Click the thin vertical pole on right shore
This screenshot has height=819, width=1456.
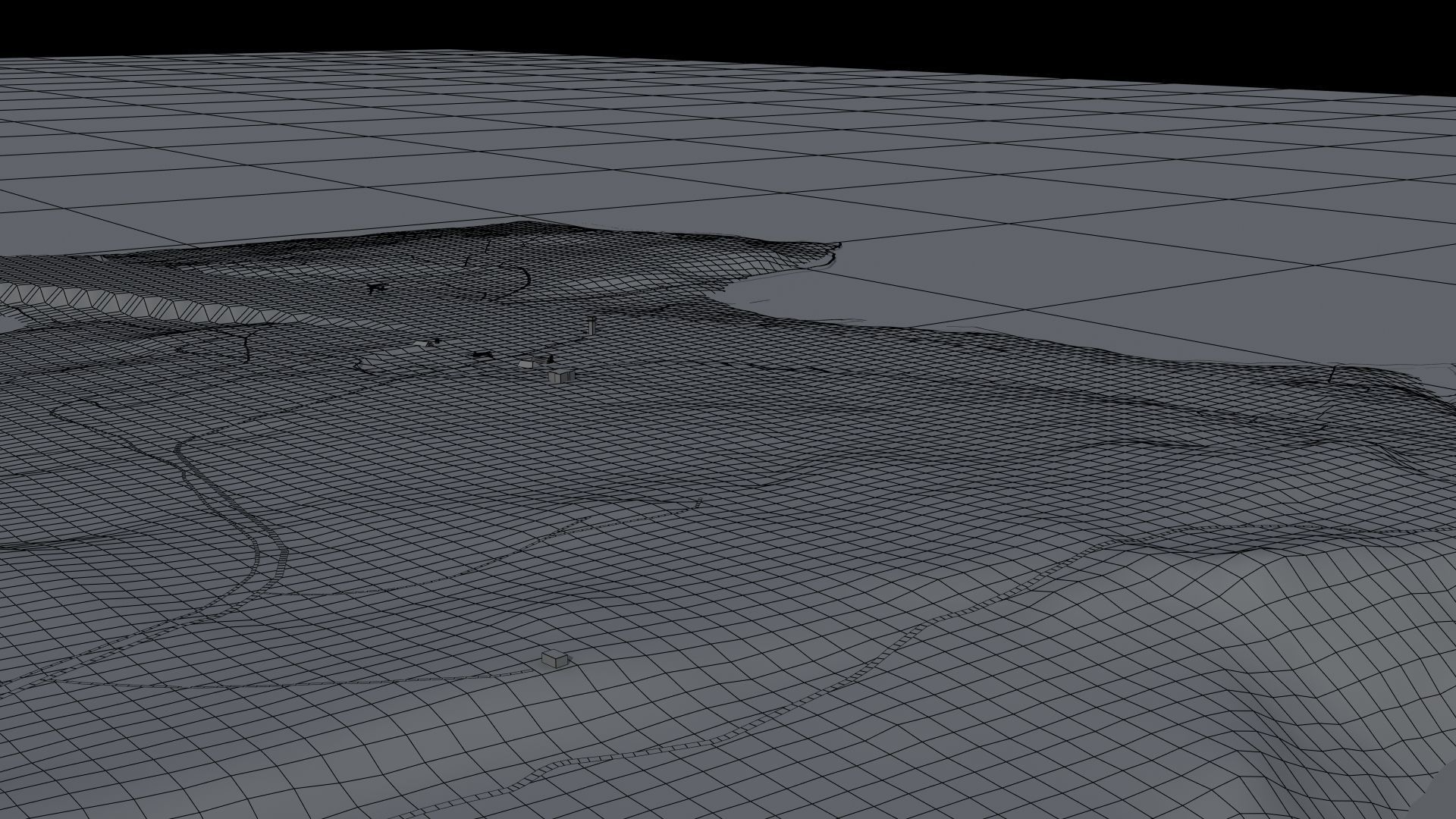click(1332, 372)
